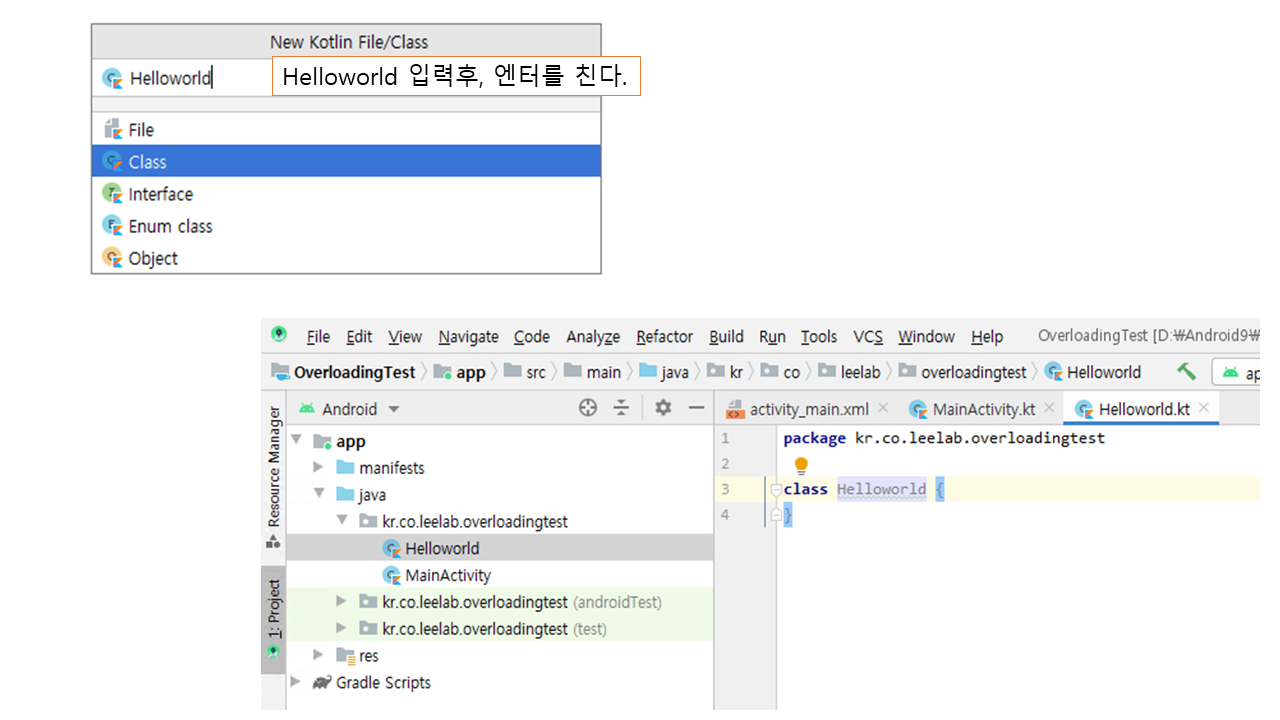Expand the manifests folder

pos(318,467)
